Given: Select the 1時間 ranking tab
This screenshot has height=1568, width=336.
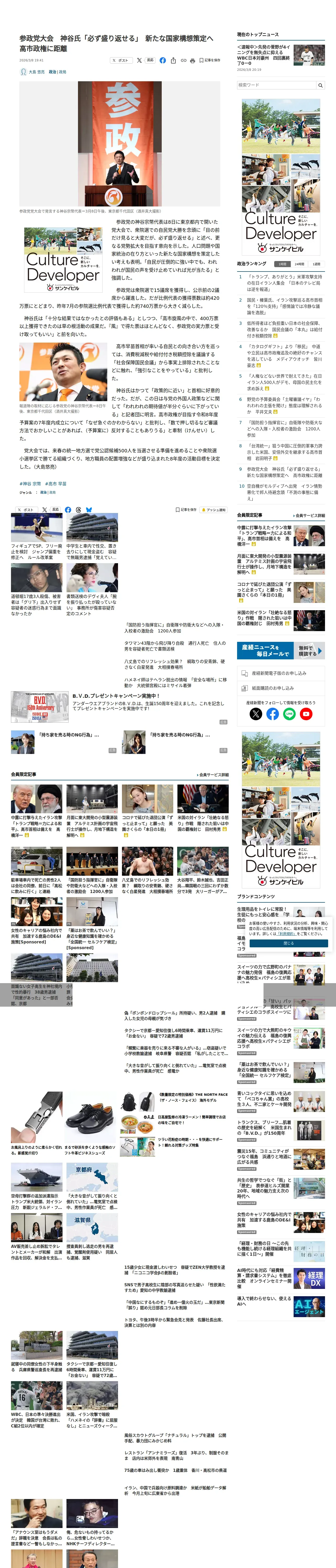Looking at the screenshot, I should (282, 264).
